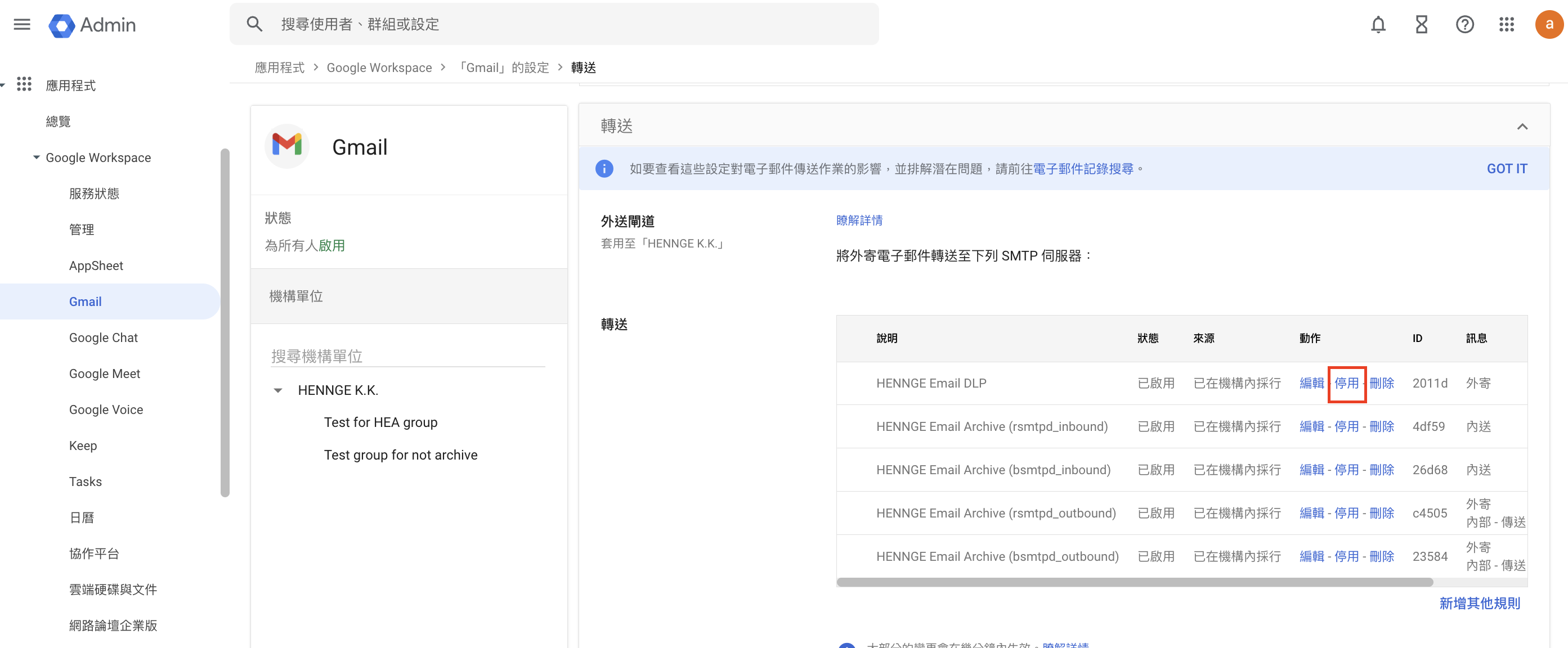Open notifications bell

pyautogui.click(x=1378, y=25)
